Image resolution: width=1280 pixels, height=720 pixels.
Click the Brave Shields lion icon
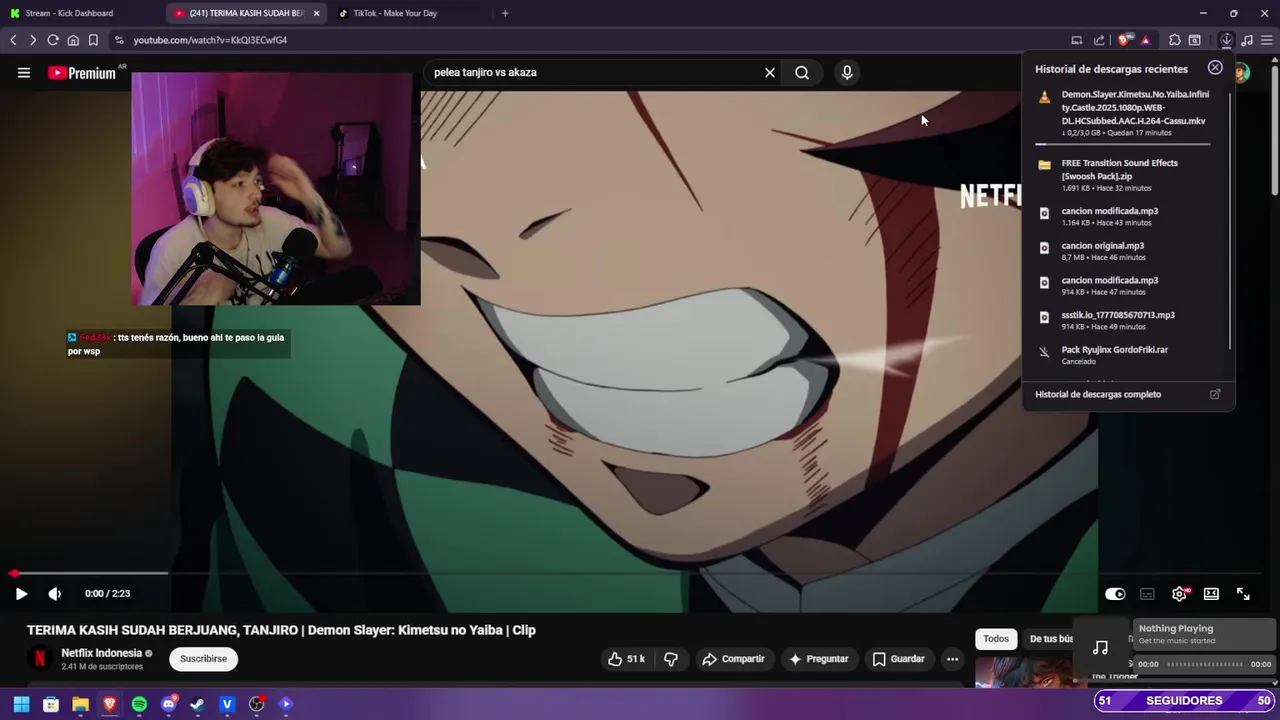1126,40
